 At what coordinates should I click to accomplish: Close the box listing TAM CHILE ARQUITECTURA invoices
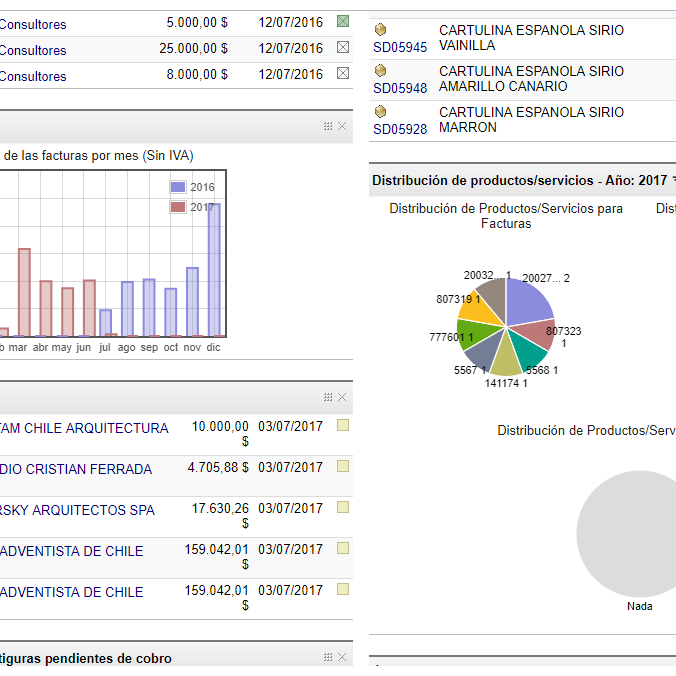[x=342, y=397]
